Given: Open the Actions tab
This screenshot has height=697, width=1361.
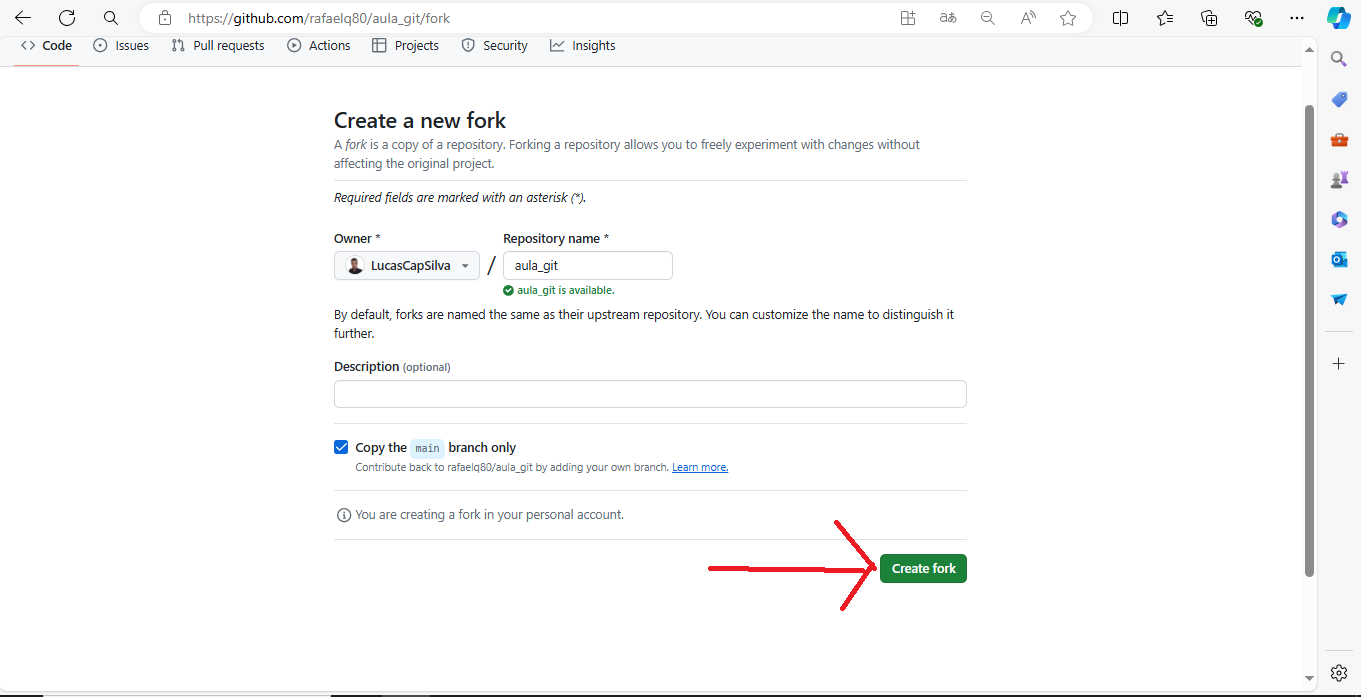Looking at the screenshot, I should pyautogui.click(x=319, y=45).
